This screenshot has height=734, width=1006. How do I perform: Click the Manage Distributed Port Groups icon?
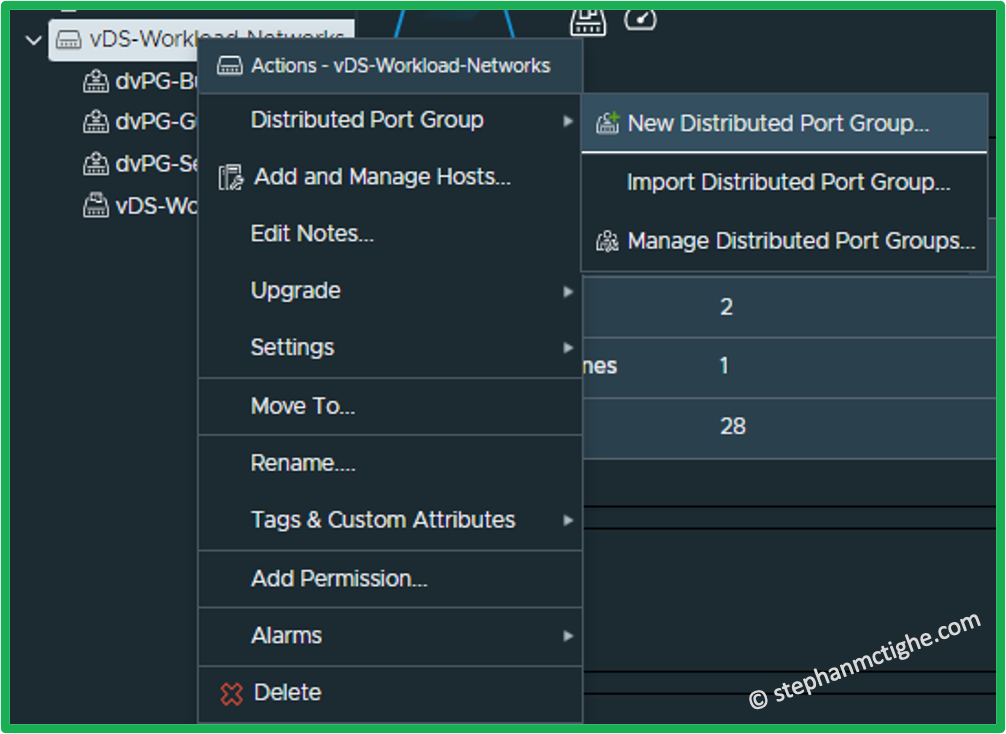pos(607,241)
